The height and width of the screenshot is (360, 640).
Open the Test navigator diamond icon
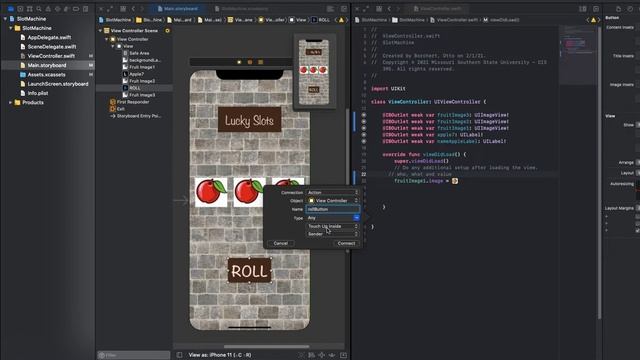tap(58, 9)
